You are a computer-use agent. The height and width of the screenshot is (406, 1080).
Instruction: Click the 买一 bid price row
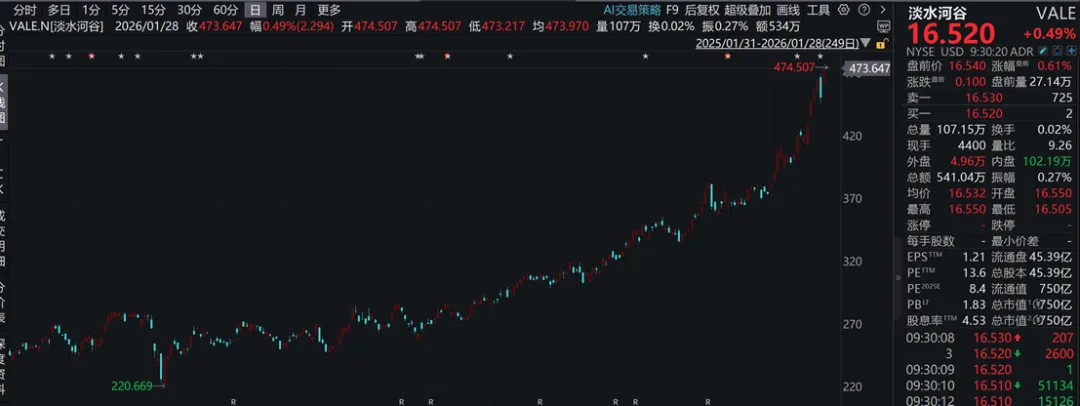pyautogui.click(x=990, y=114)
